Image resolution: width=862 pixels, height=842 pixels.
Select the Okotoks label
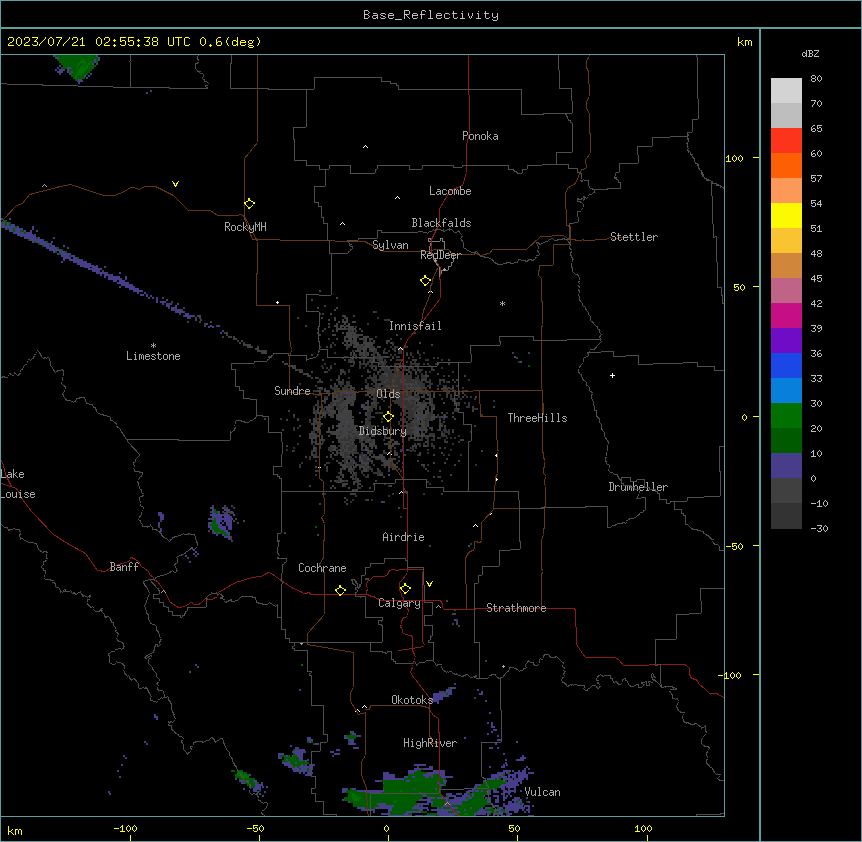coord(412,700)
